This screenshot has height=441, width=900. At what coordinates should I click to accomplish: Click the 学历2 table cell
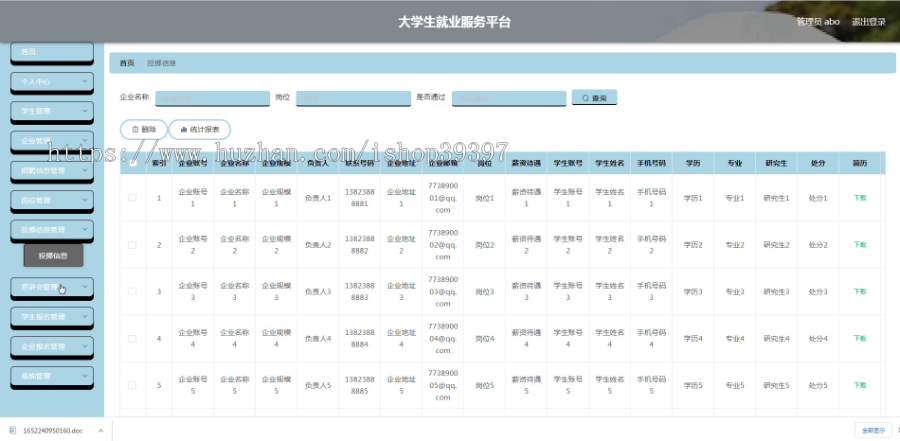(x=693, y=245)
